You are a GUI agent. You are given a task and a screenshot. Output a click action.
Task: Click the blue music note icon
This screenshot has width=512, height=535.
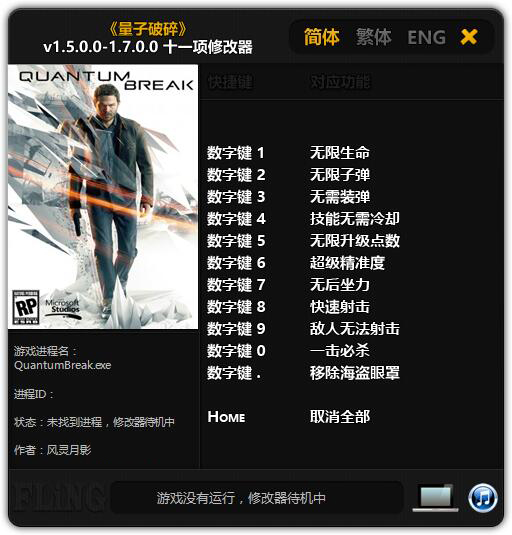pyautogui.click(x=482, y=498)
